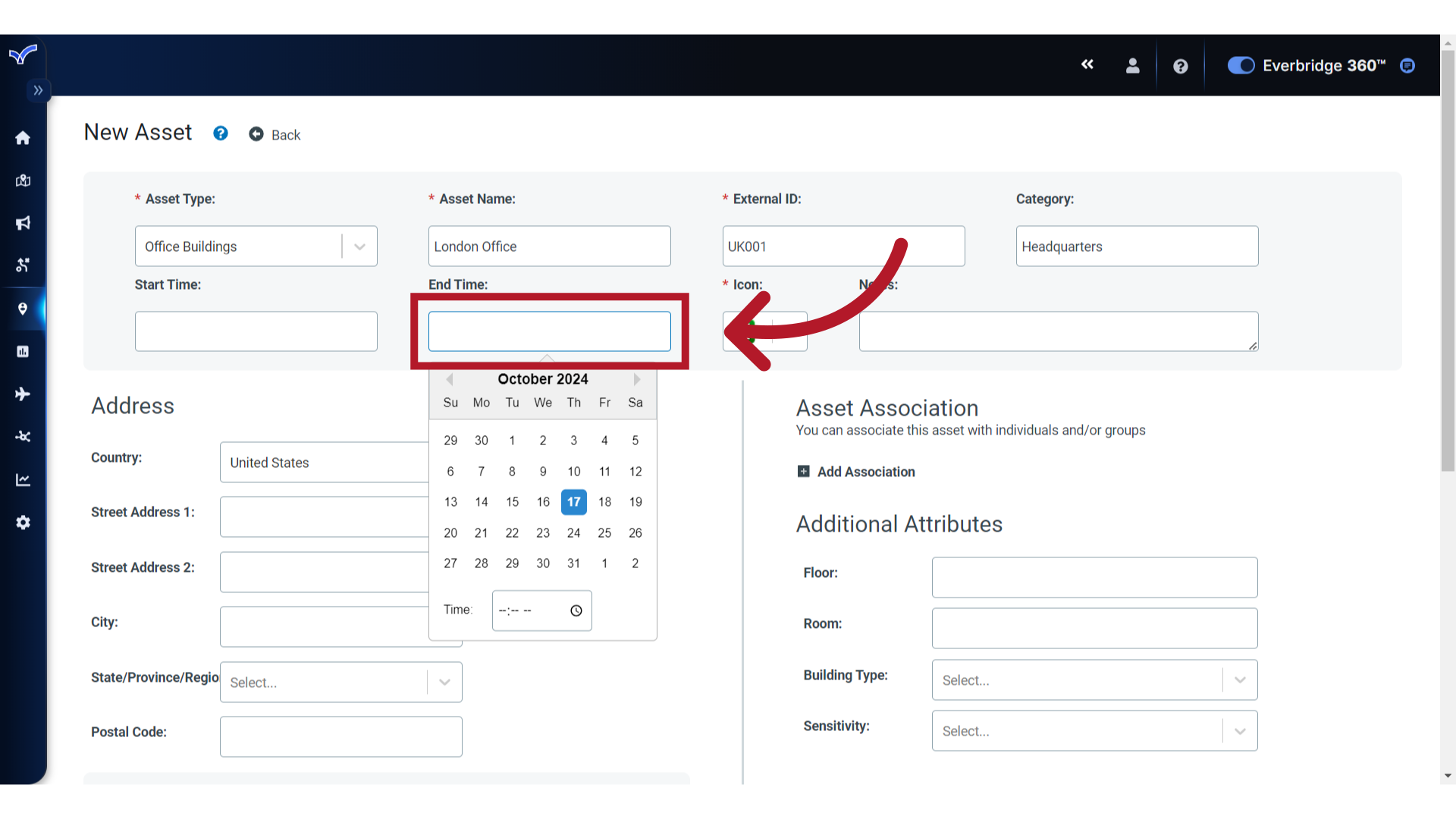The image size is (1456, 819).
Task: Click the Sensitivity Select dropdown
Action: pos(1094,730)
